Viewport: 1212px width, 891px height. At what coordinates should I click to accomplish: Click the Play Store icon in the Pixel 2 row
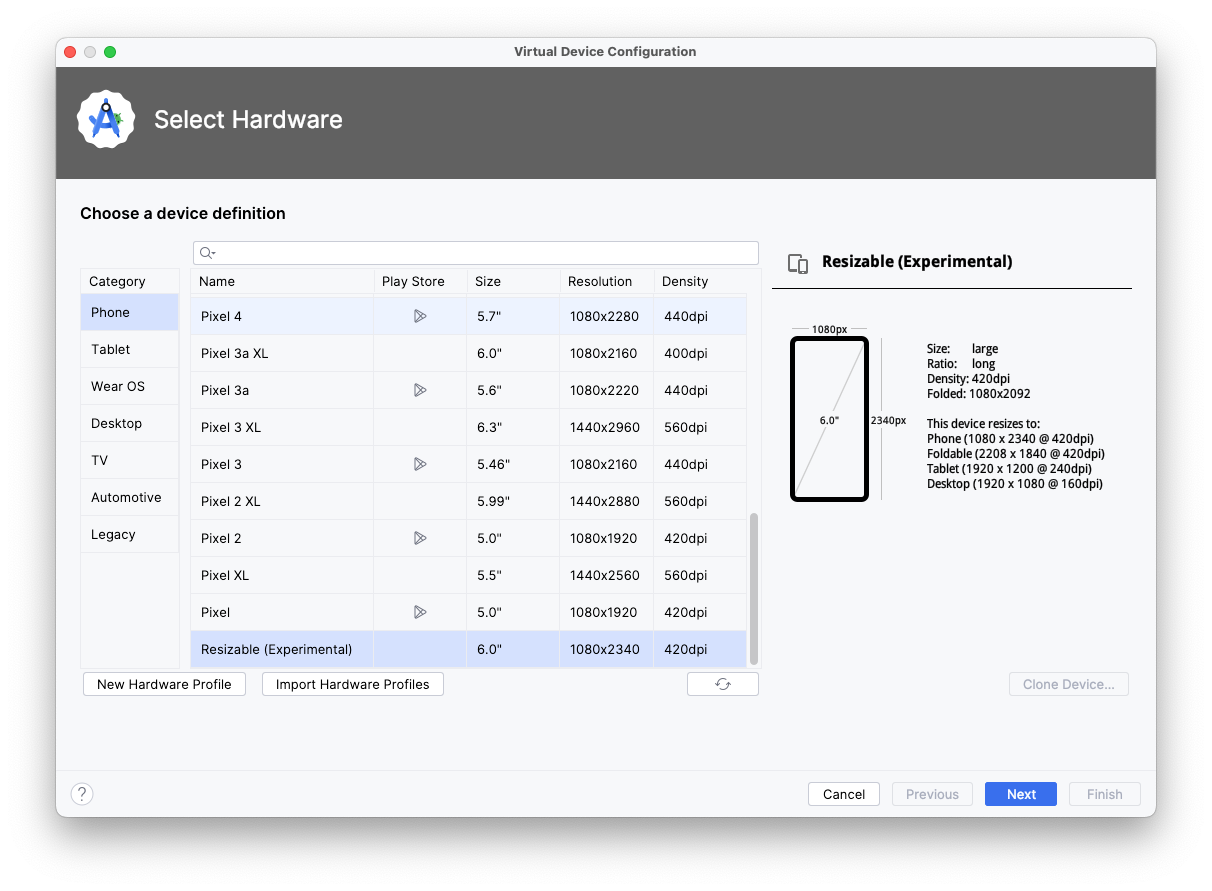(x=420, y=538)
